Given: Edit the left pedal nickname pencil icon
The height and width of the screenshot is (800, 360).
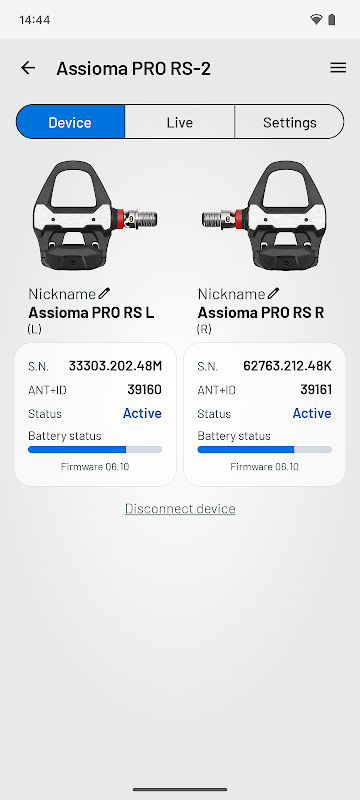Looking at the screenshot, I should (x=104, y=293).
